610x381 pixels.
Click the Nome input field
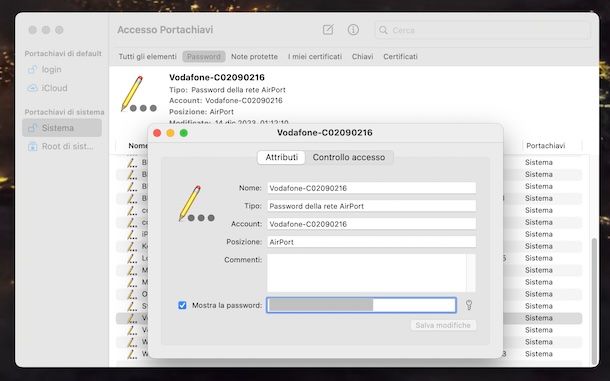pos(372,188)
